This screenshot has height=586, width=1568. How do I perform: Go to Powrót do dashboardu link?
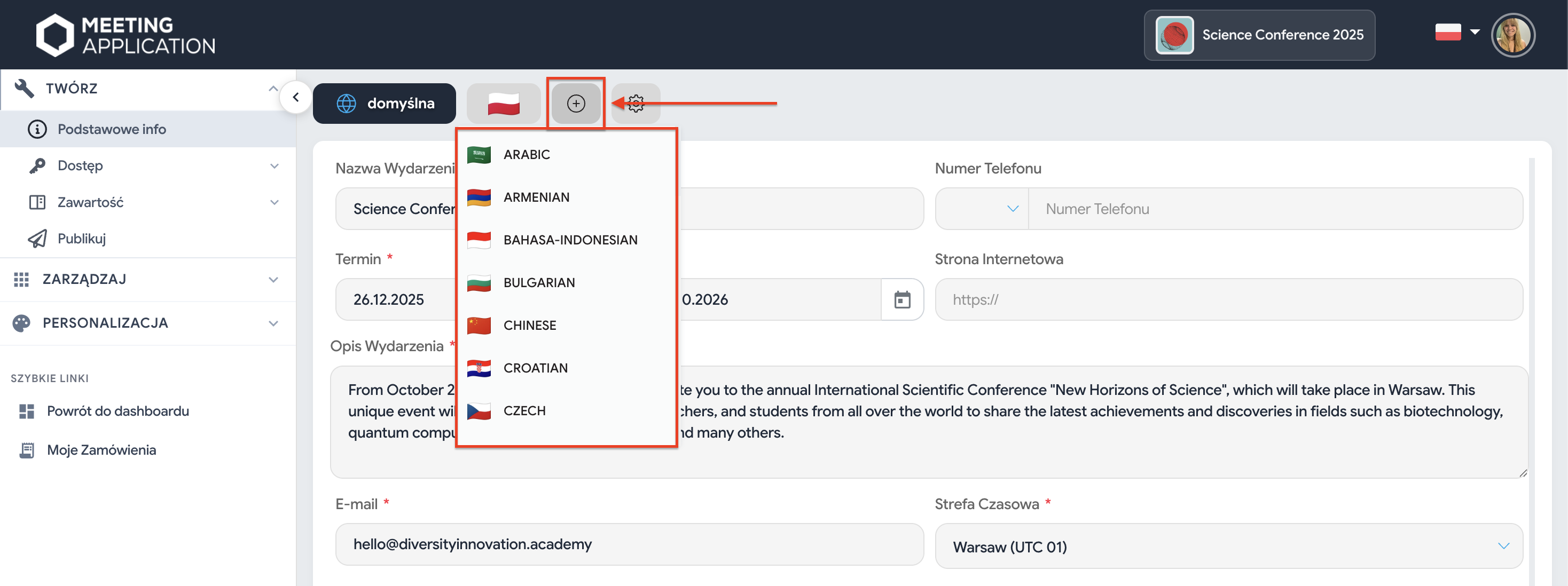click(x=117, y=411)
